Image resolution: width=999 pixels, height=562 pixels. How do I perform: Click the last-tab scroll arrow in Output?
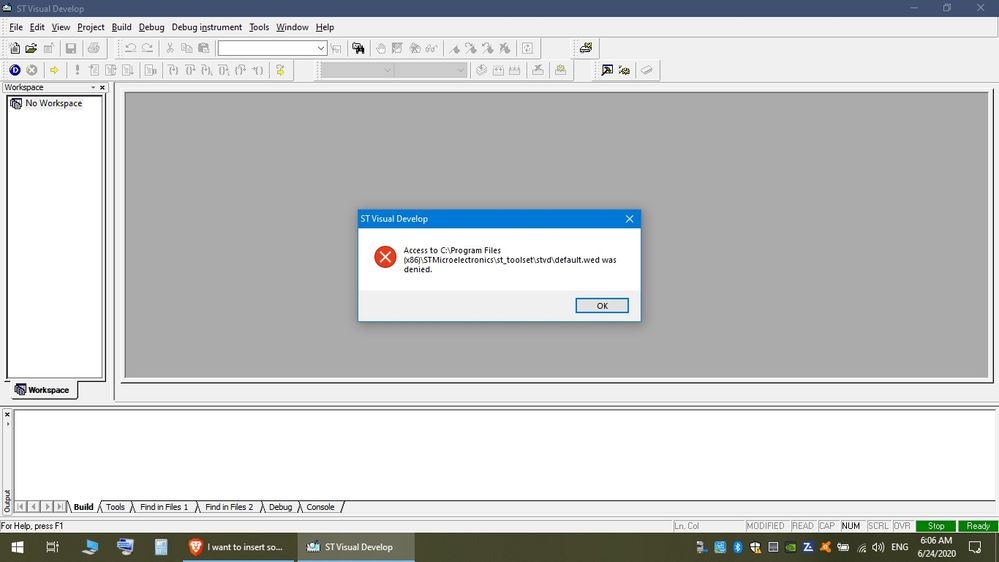pyautogui.click(x=60, y=507)
